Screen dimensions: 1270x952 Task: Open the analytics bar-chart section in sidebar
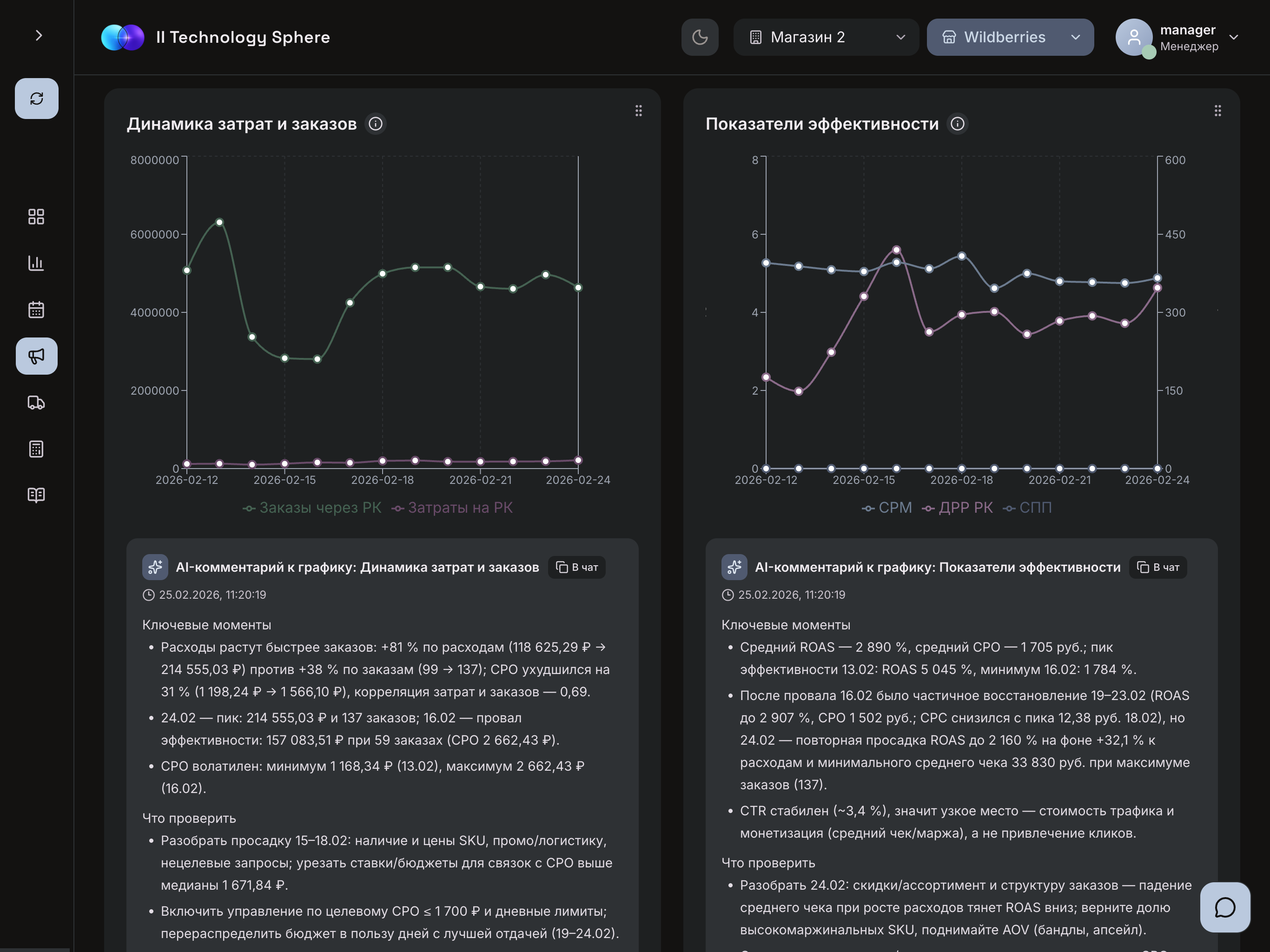point(36,264)
